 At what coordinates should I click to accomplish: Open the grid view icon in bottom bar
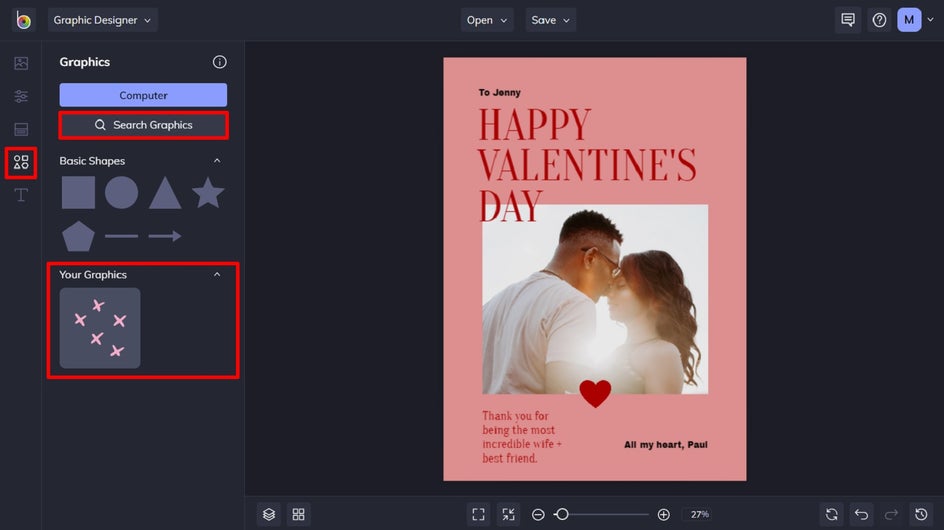click(x=299, y=514)
